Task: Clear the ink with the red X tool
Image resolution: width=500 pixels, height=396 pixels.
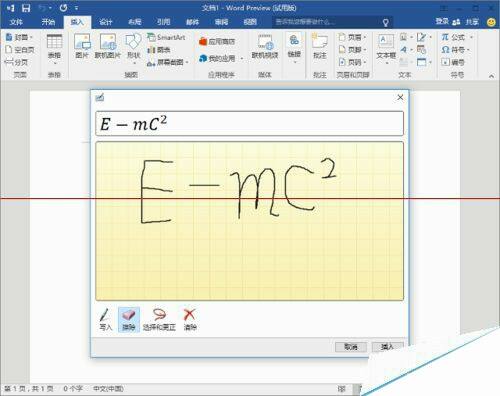Action: [190, 319]
